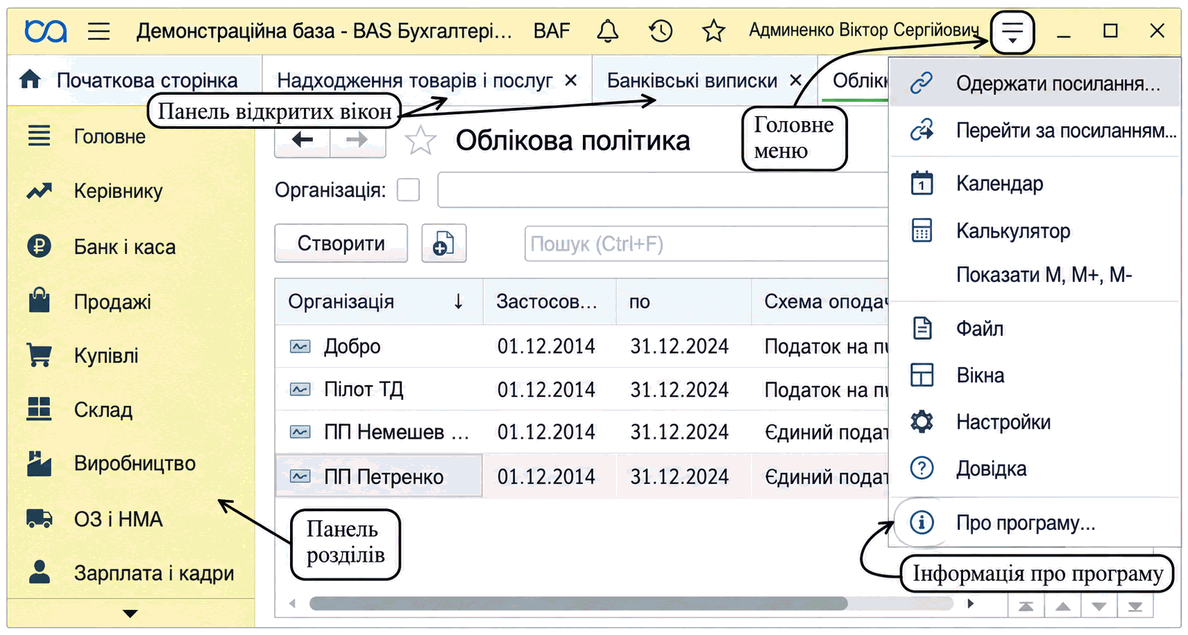Select the Добро organization row
The image size is (1188, 635).
point(582,347)
